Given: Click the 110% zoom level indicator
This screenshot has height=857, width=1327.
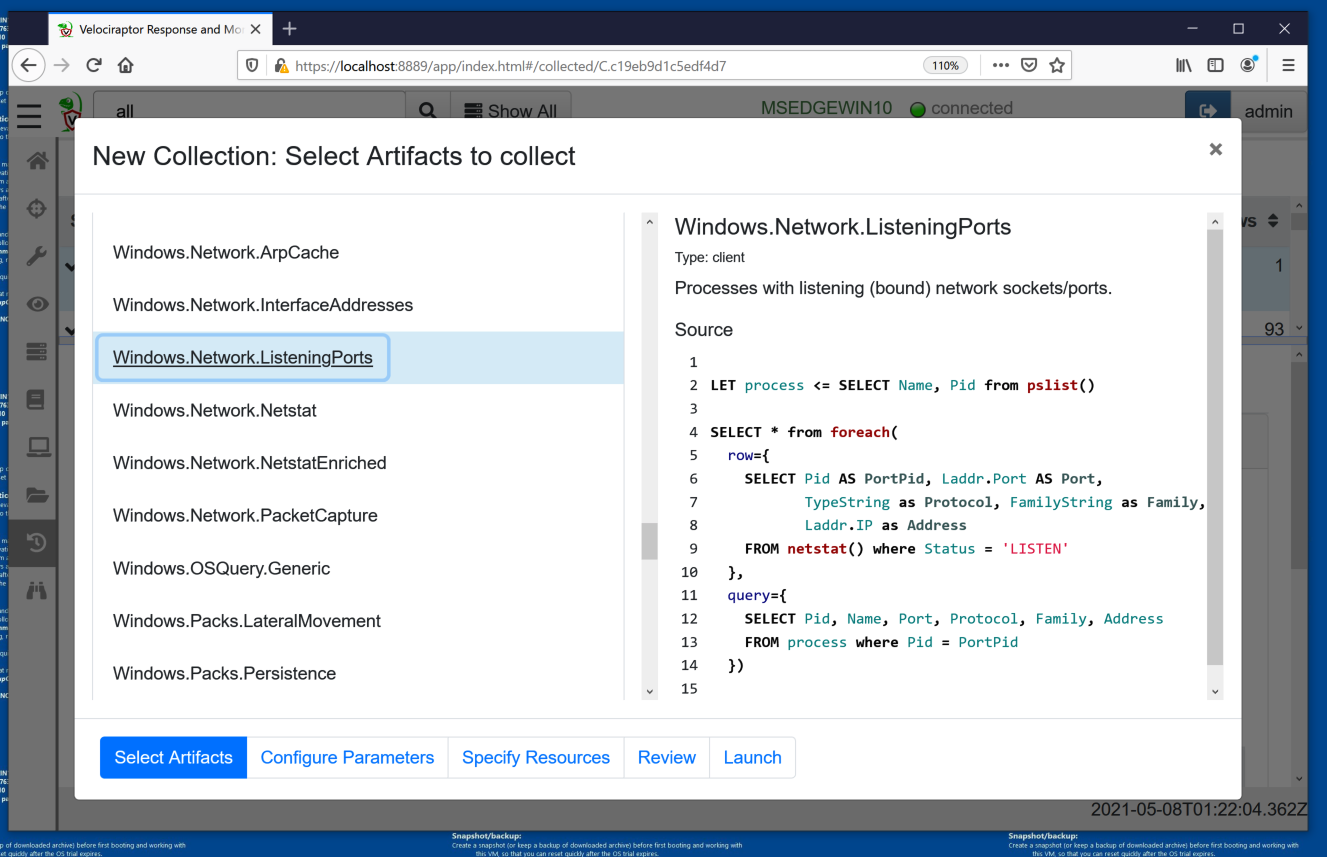Looking at the screenshot, I should click(x=945, y=66).
